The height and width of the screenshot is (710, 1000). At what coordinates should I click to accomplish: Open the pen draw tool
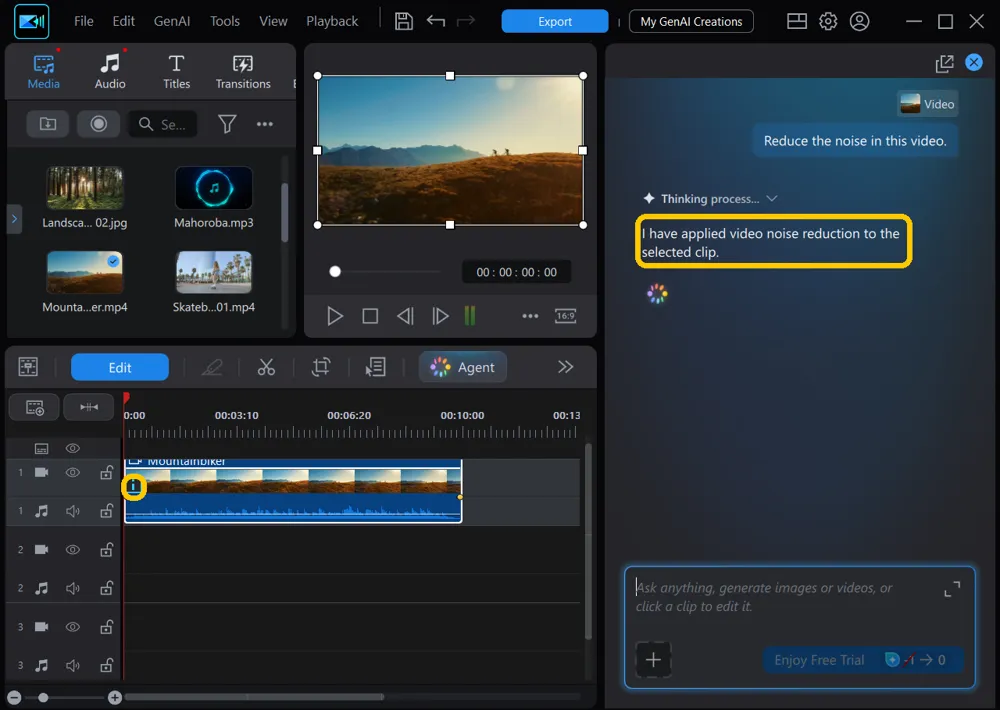click(212, 367)
